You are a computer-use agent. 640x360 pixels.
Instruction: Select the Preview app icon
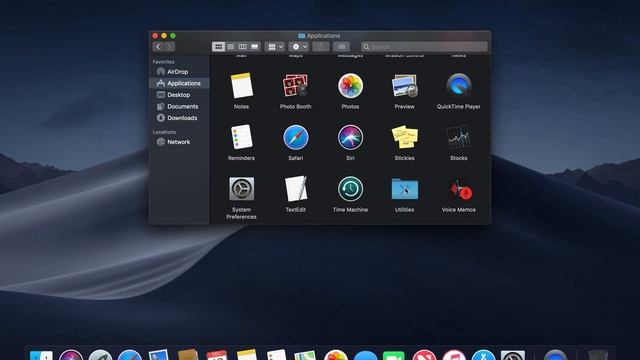click(404, 86)
